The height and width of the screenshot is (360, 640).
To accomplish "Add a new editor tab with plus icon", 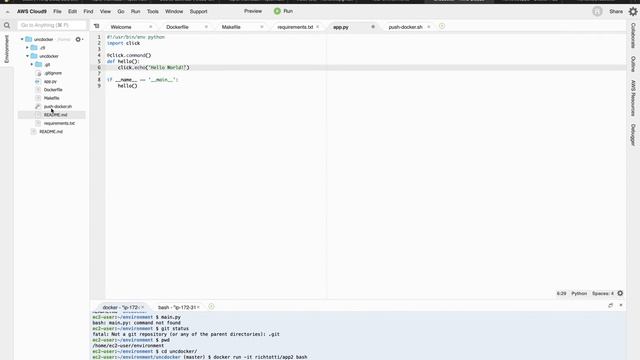I will coord(442,26).
